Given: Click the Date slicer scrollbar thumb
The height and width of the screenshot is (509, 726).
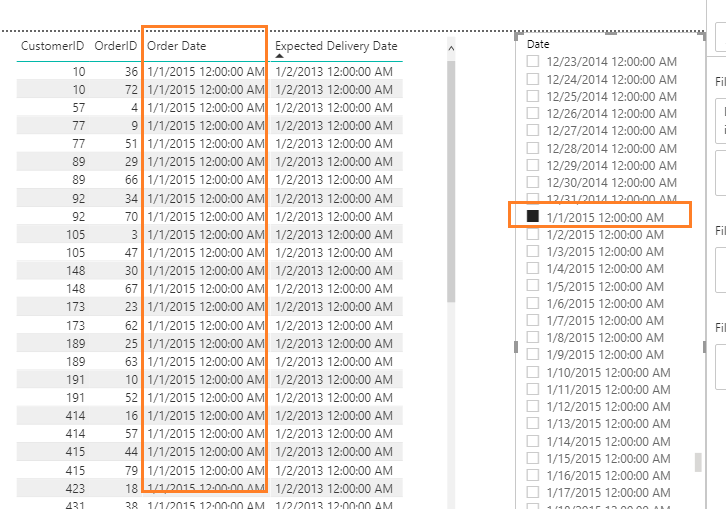Looking at the screenshot, I should (698, 462).
